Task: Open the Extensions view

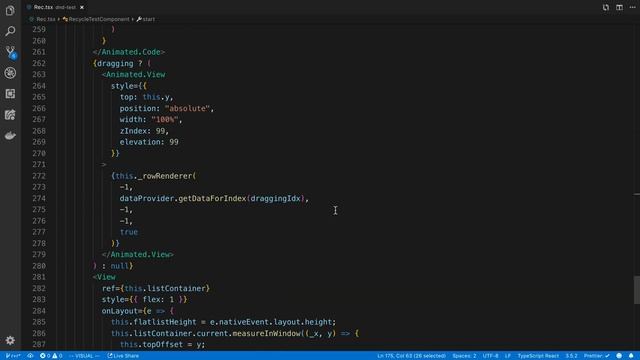Action: tap(10, 93)
